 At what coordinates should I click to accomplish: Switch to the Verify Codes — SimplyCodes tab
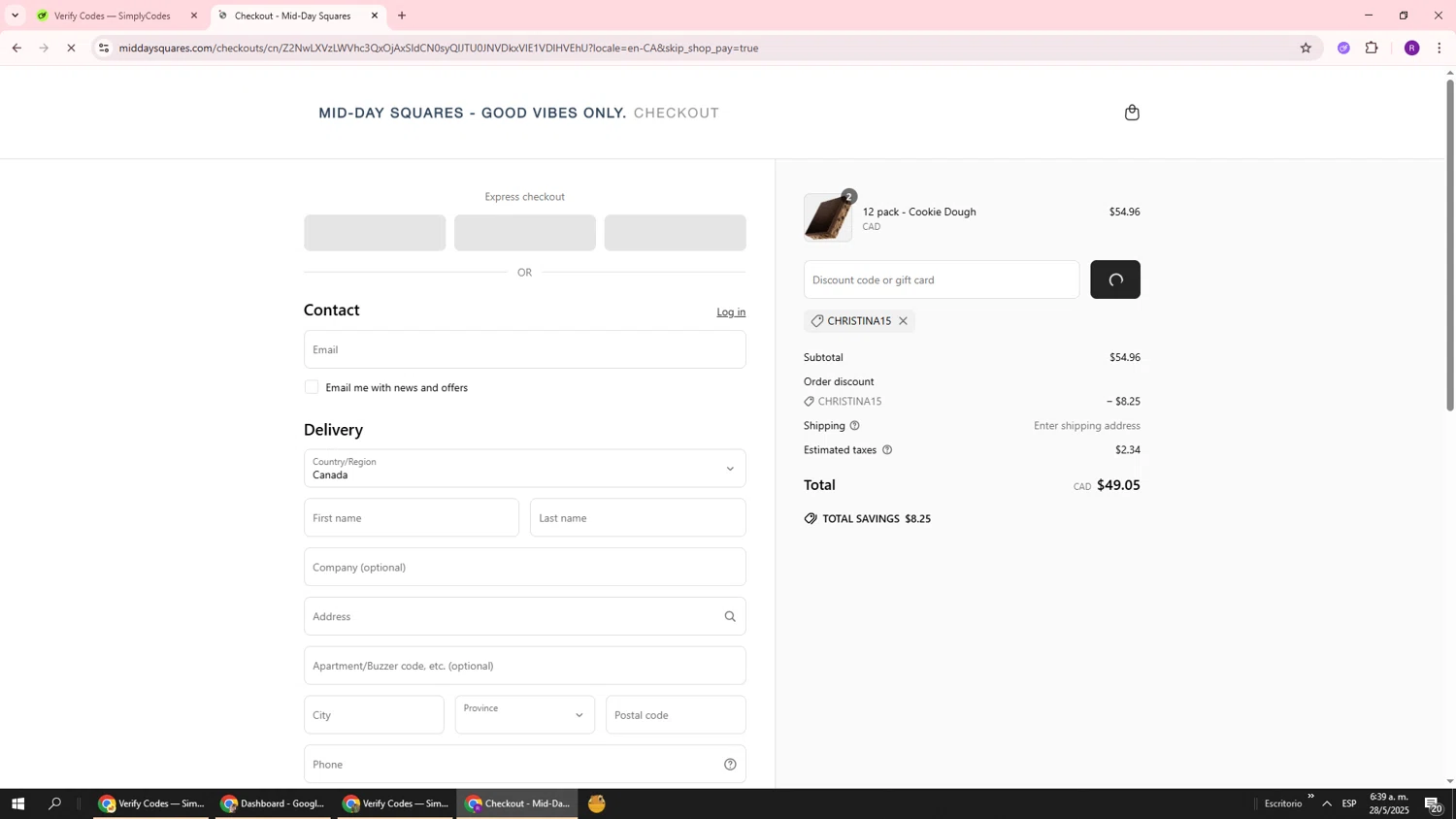point(112,16)
